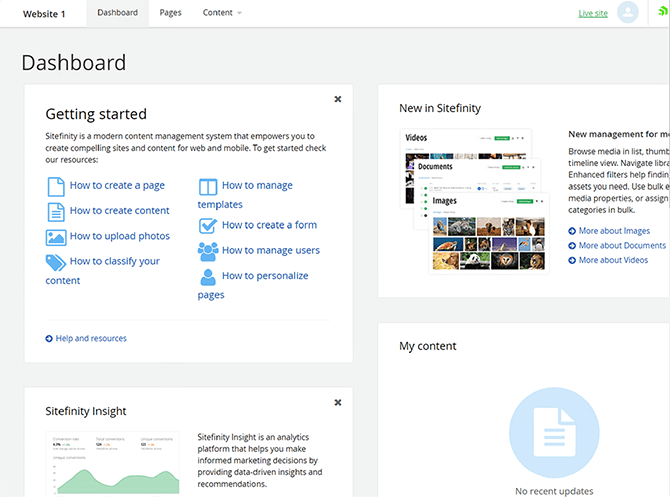
Task: Click the group icon beside How to manage users
Action: click(x=207, y=251)
